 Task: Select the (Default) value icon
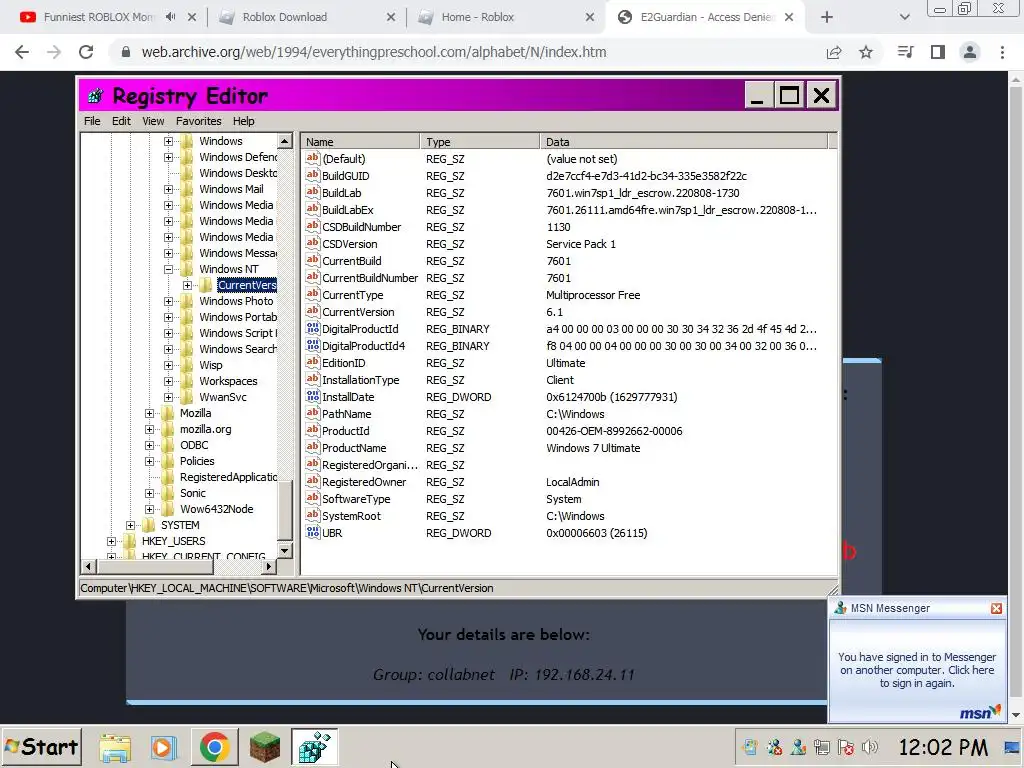click(x=313, y=159)
